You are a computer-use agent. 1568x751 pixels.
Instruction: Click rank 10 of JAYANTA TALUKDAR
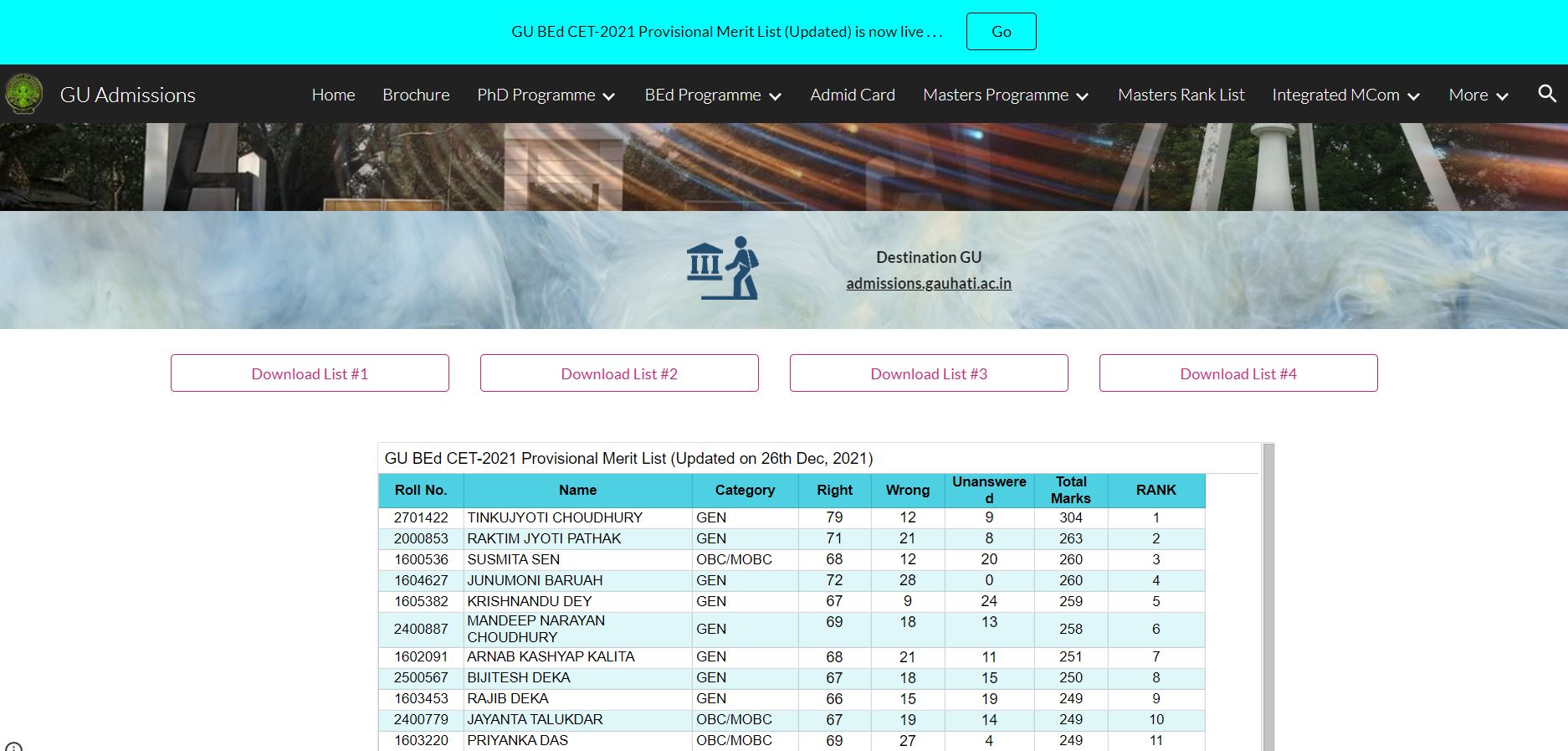click(x=1156, y=719)
